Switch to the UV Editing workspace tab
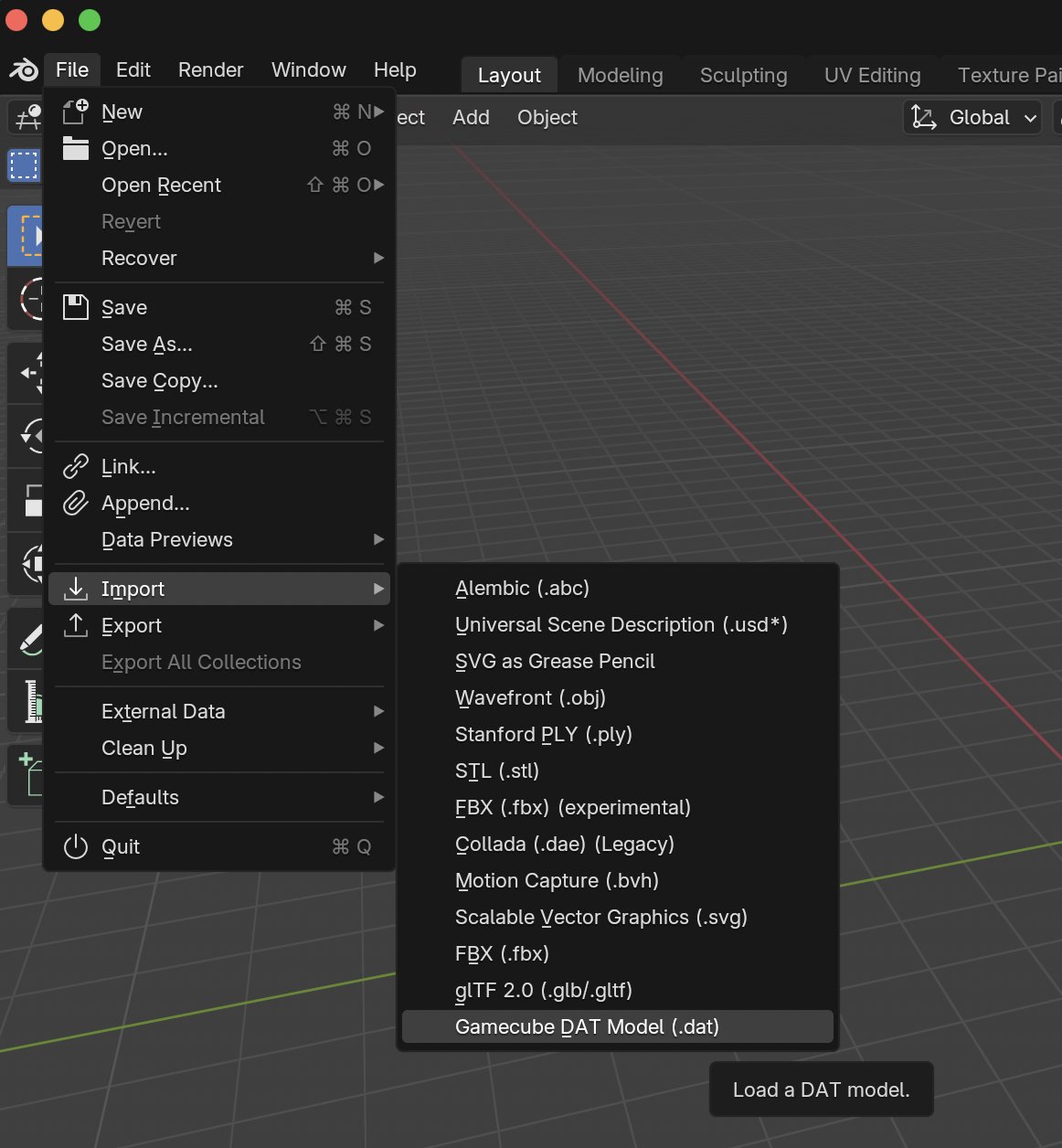Image resolution: width=1062 pixels, height=1148 pixels. tap(873, 75)
